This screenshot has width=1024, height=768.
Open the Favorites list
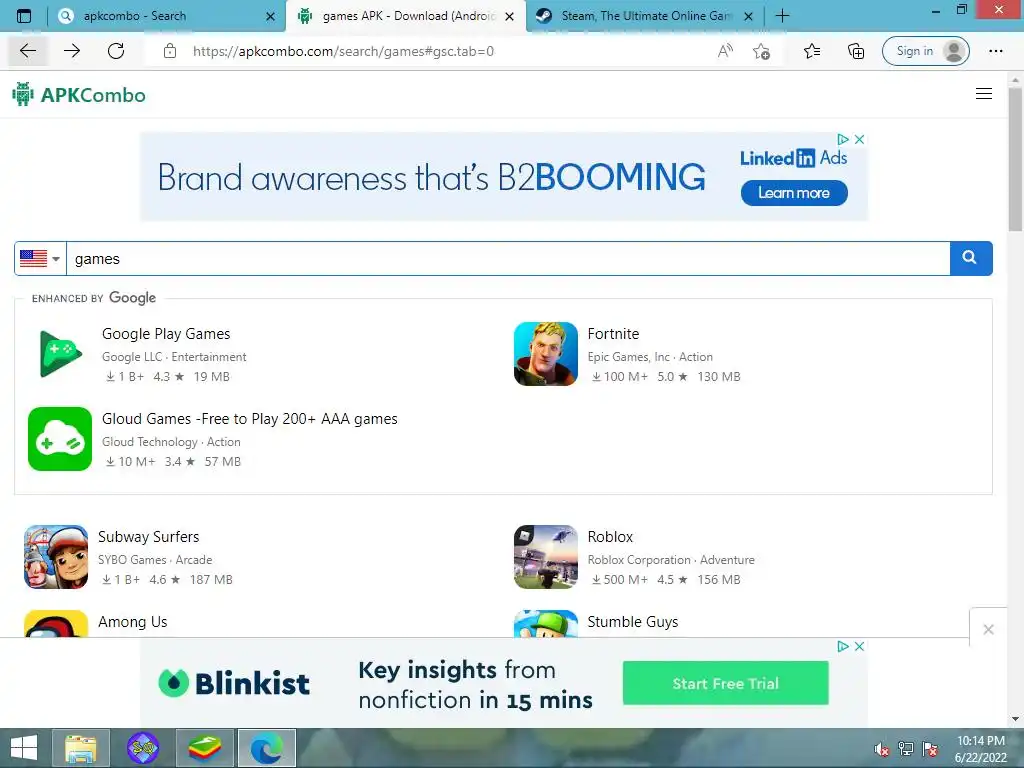(812, 51)
